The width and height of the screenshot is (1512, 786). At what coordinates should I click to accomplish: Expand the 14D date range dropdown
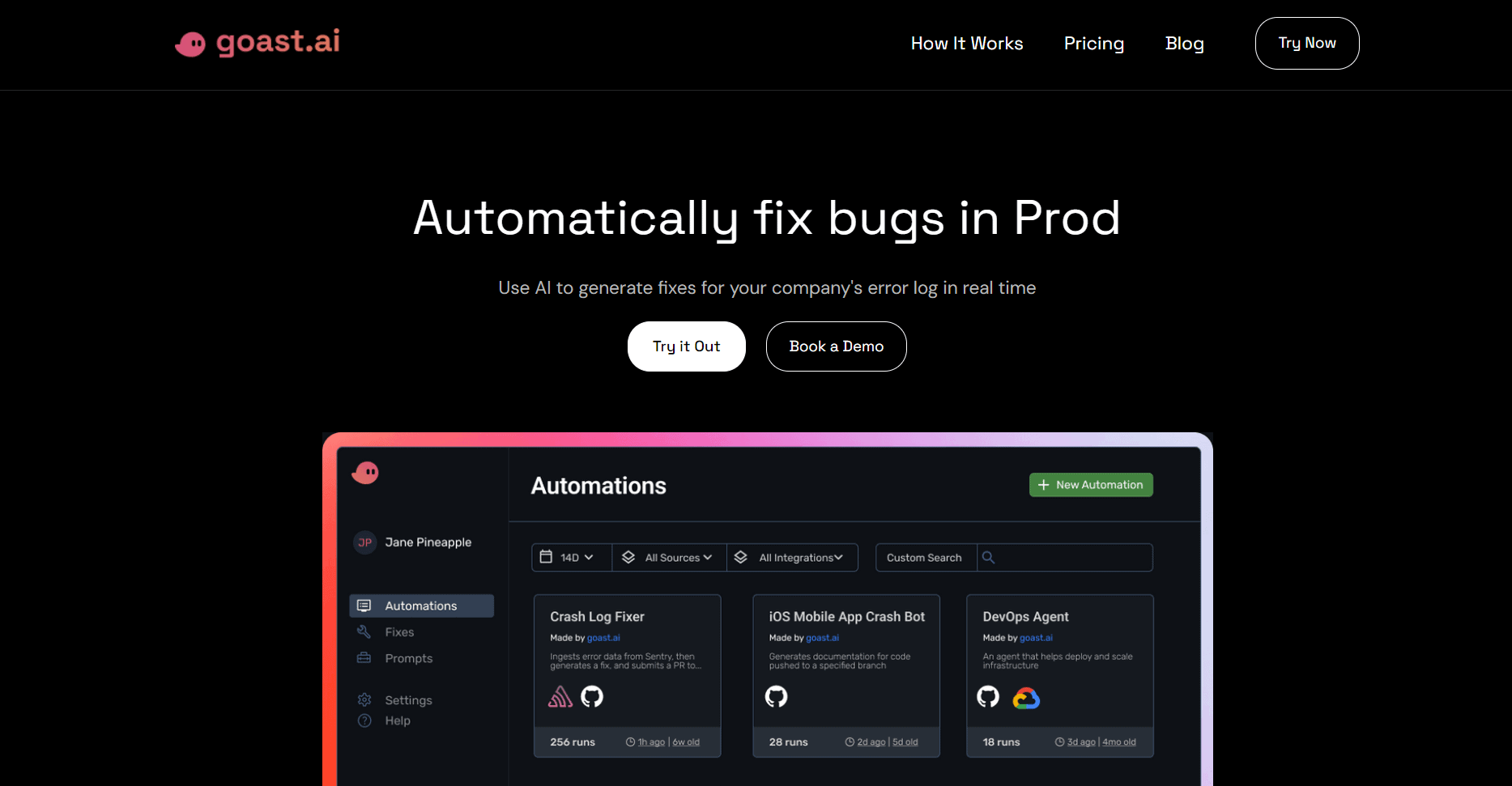click(571, 557)
